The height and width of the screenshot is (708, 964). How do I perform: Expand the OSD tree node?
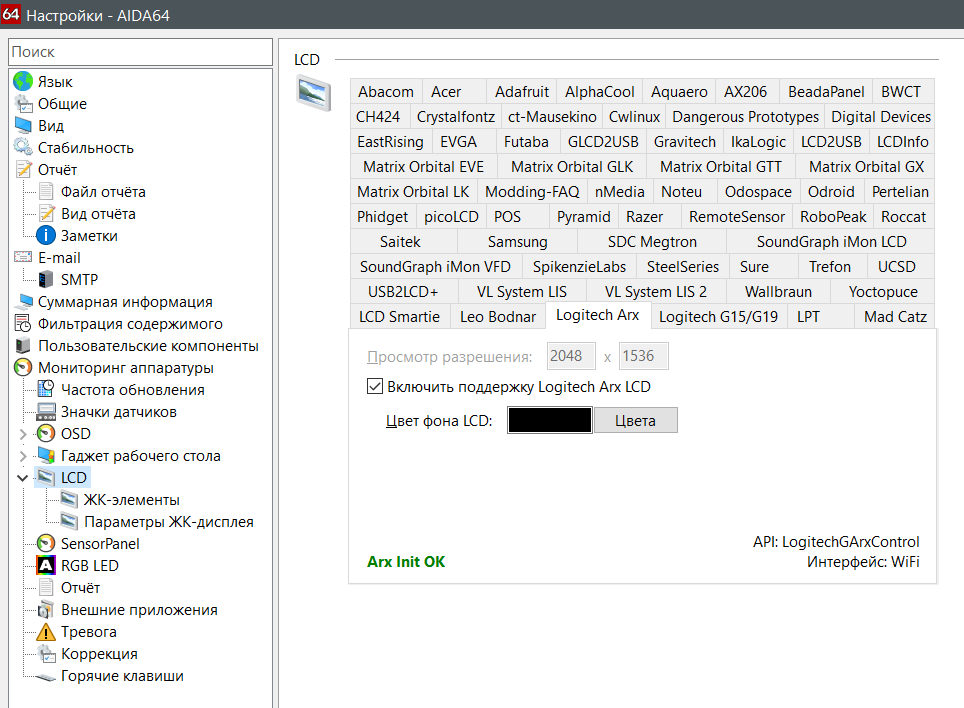point(23,434)
